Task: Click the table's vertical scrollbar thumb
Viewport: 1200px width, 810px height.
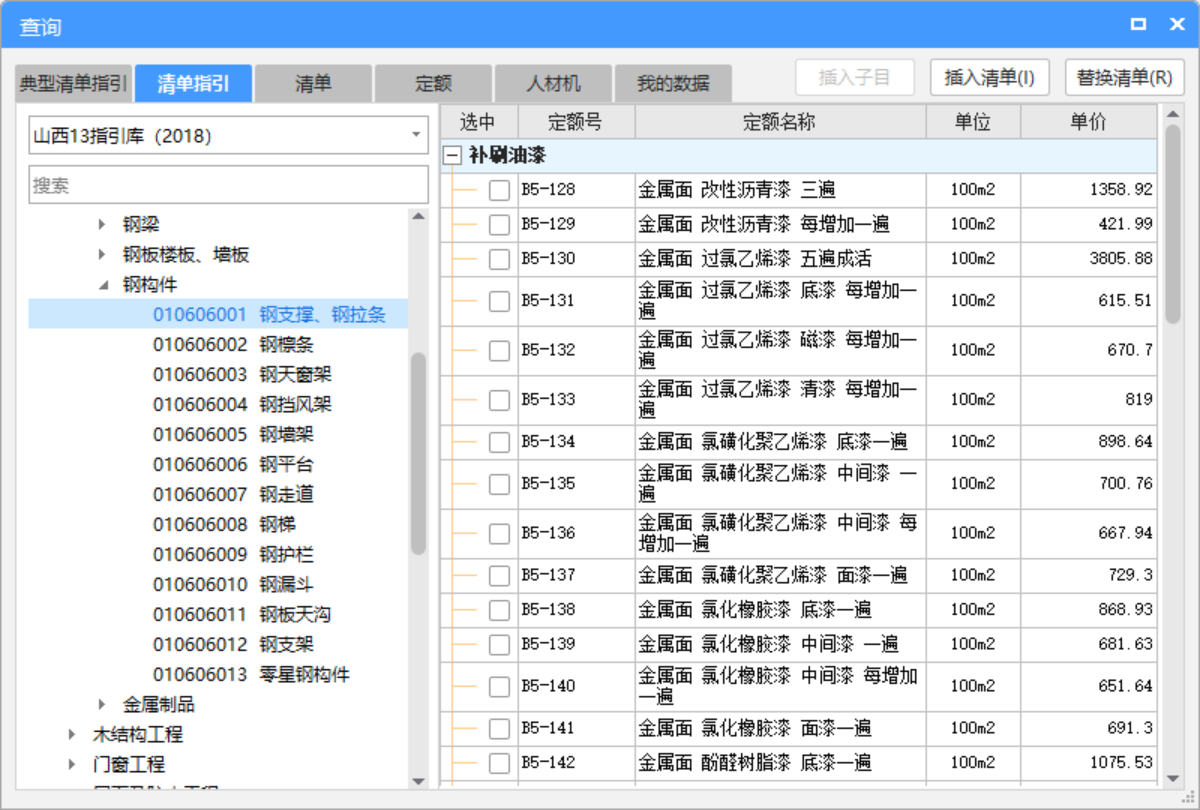Action: [1172, 224]
